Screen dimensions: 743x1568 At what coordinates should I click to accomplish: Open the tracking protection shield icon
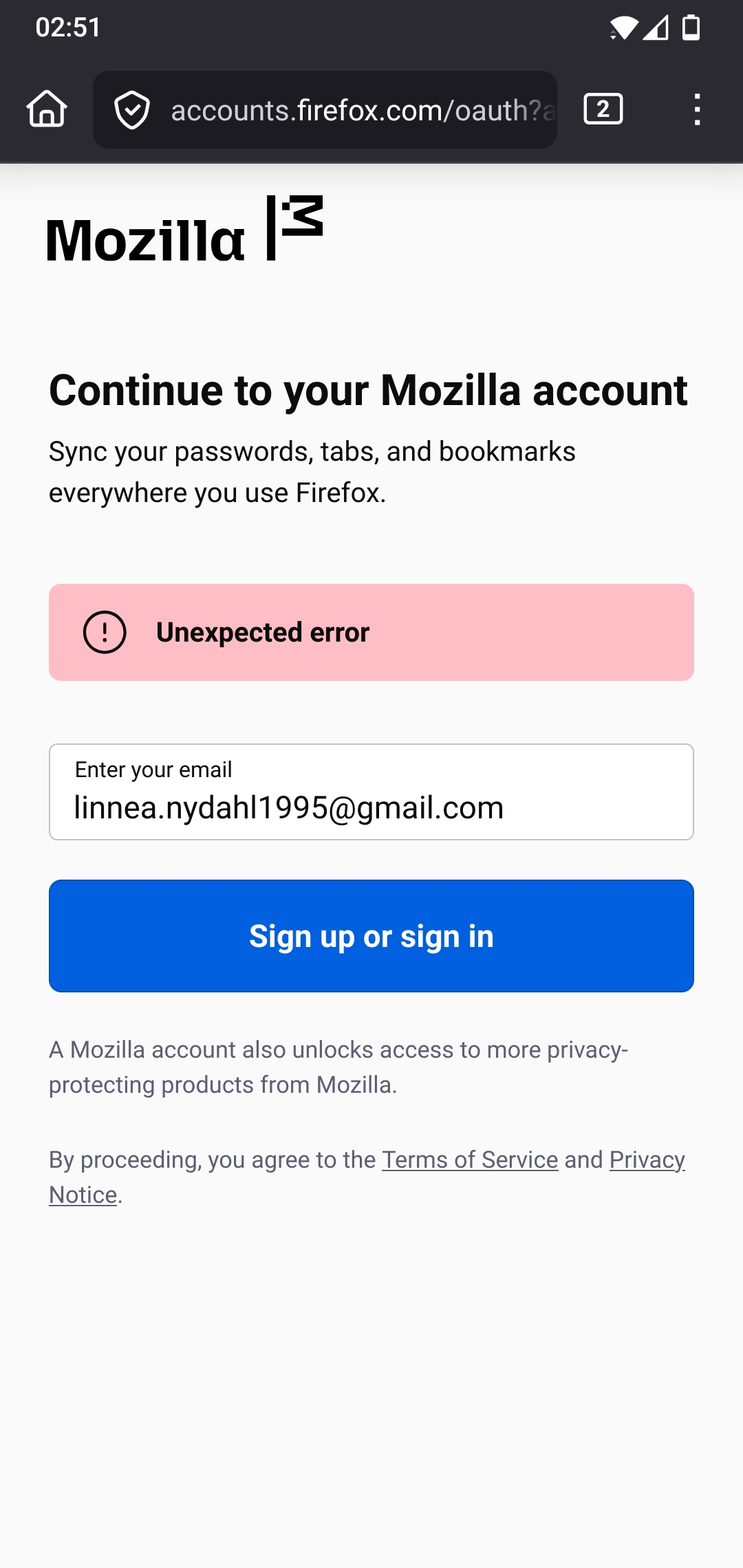[x=132, y=110]
